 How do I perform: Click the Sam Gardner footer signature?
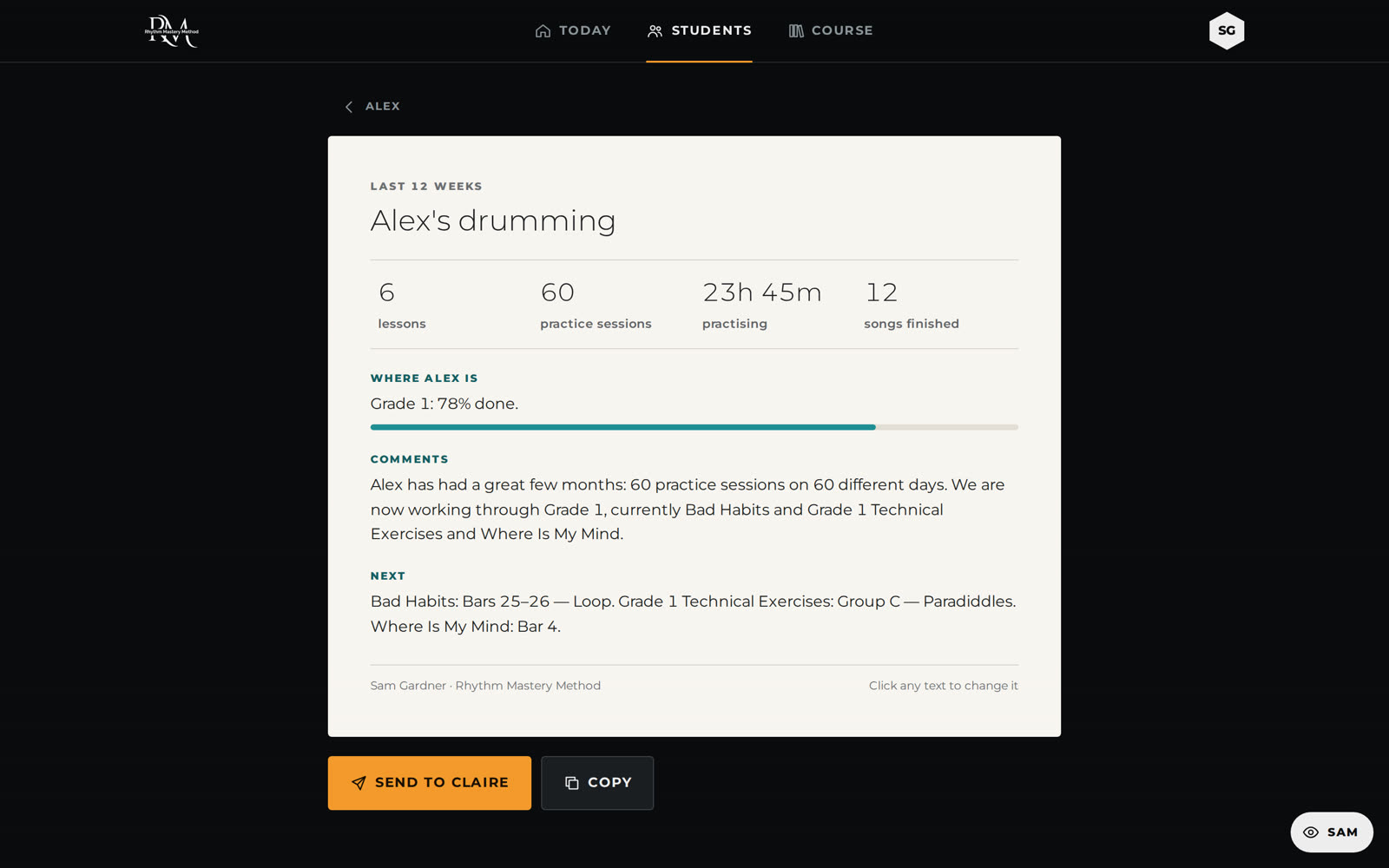coord(485,686)
